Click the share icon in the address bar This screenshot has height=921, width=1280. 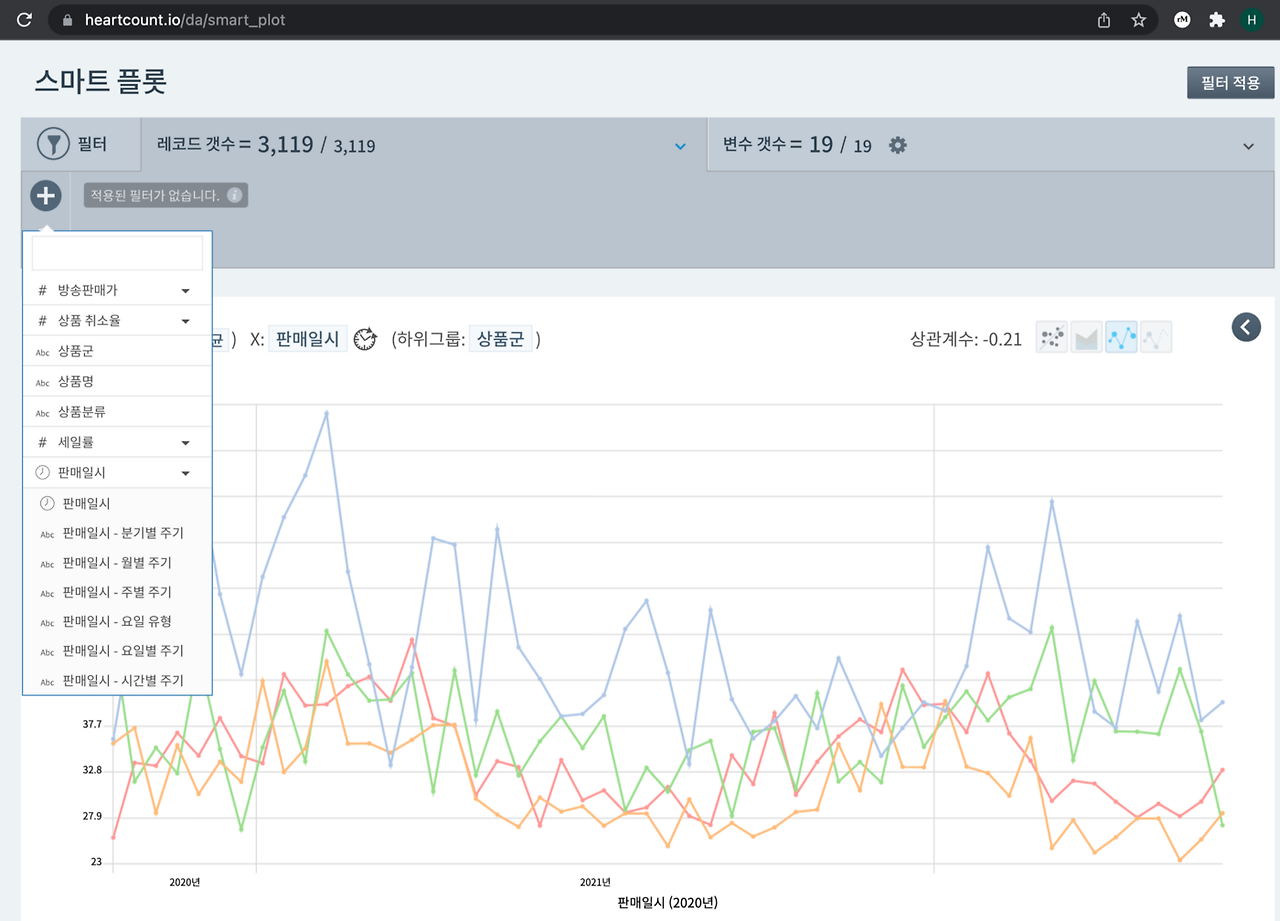coord(1104,20)
